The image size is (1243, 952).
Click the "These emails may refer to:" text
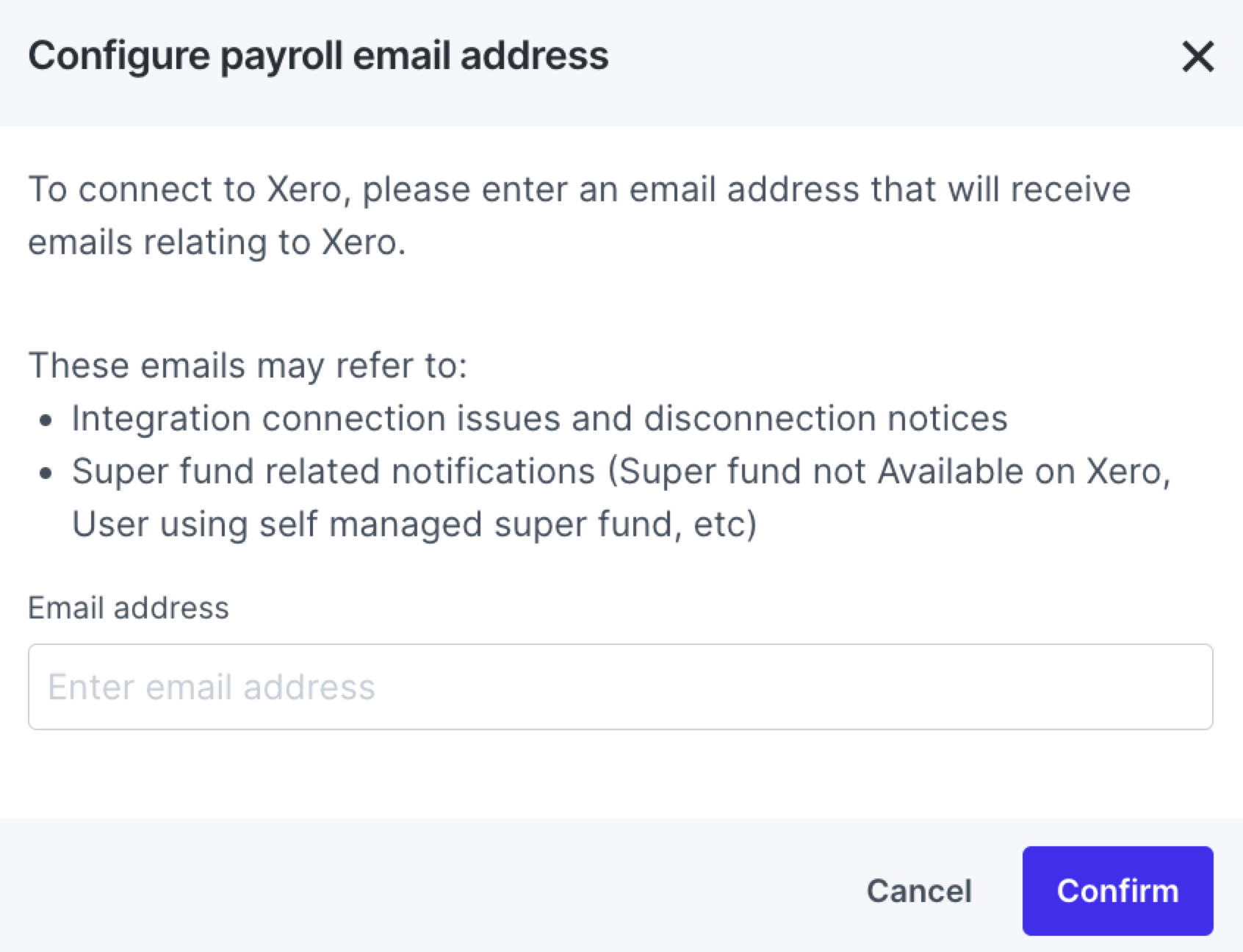(x=248, y=365)
